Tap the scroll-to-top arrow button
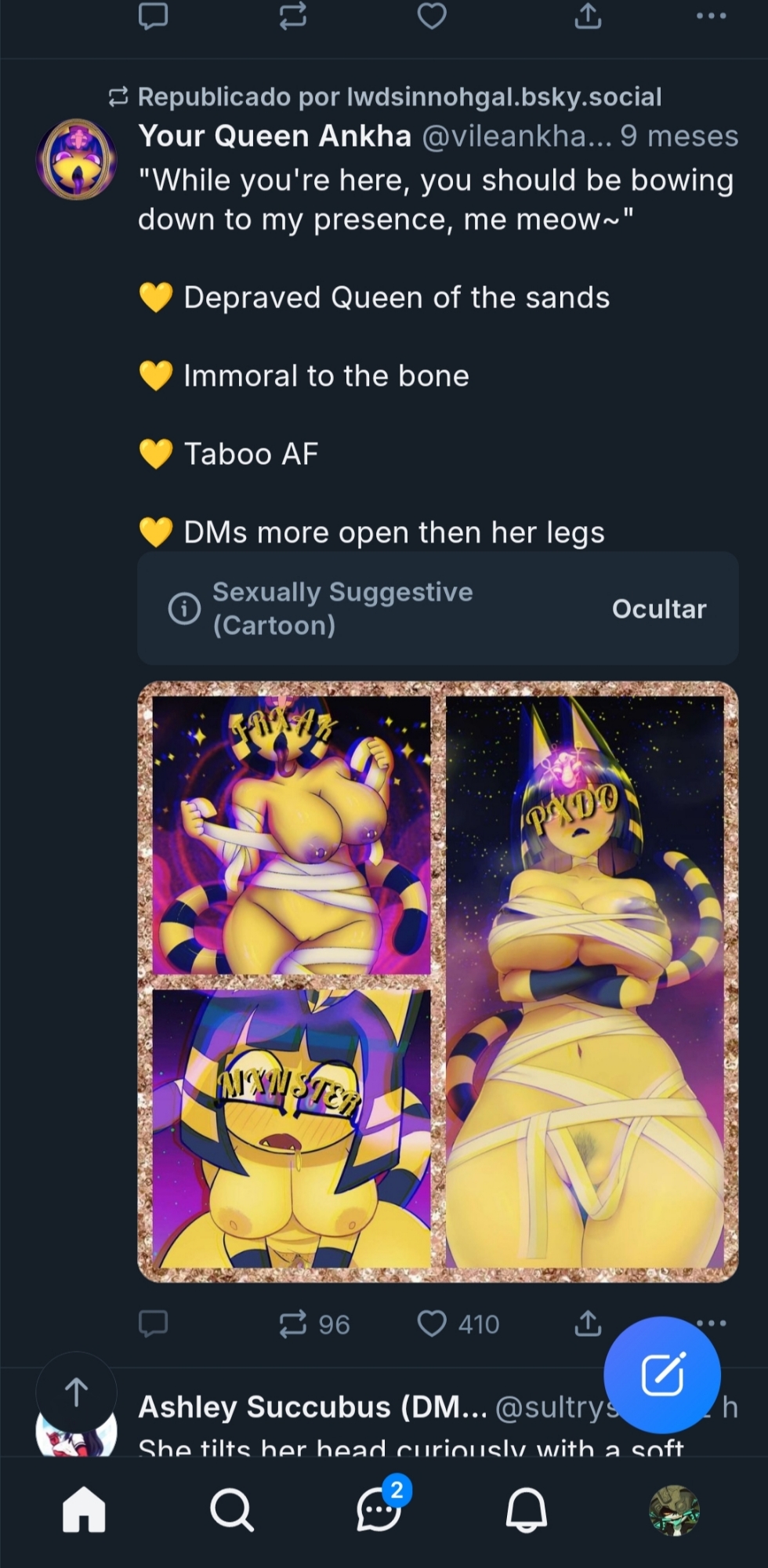Viewport: 768px width, 1568px height. (76, 1392)
